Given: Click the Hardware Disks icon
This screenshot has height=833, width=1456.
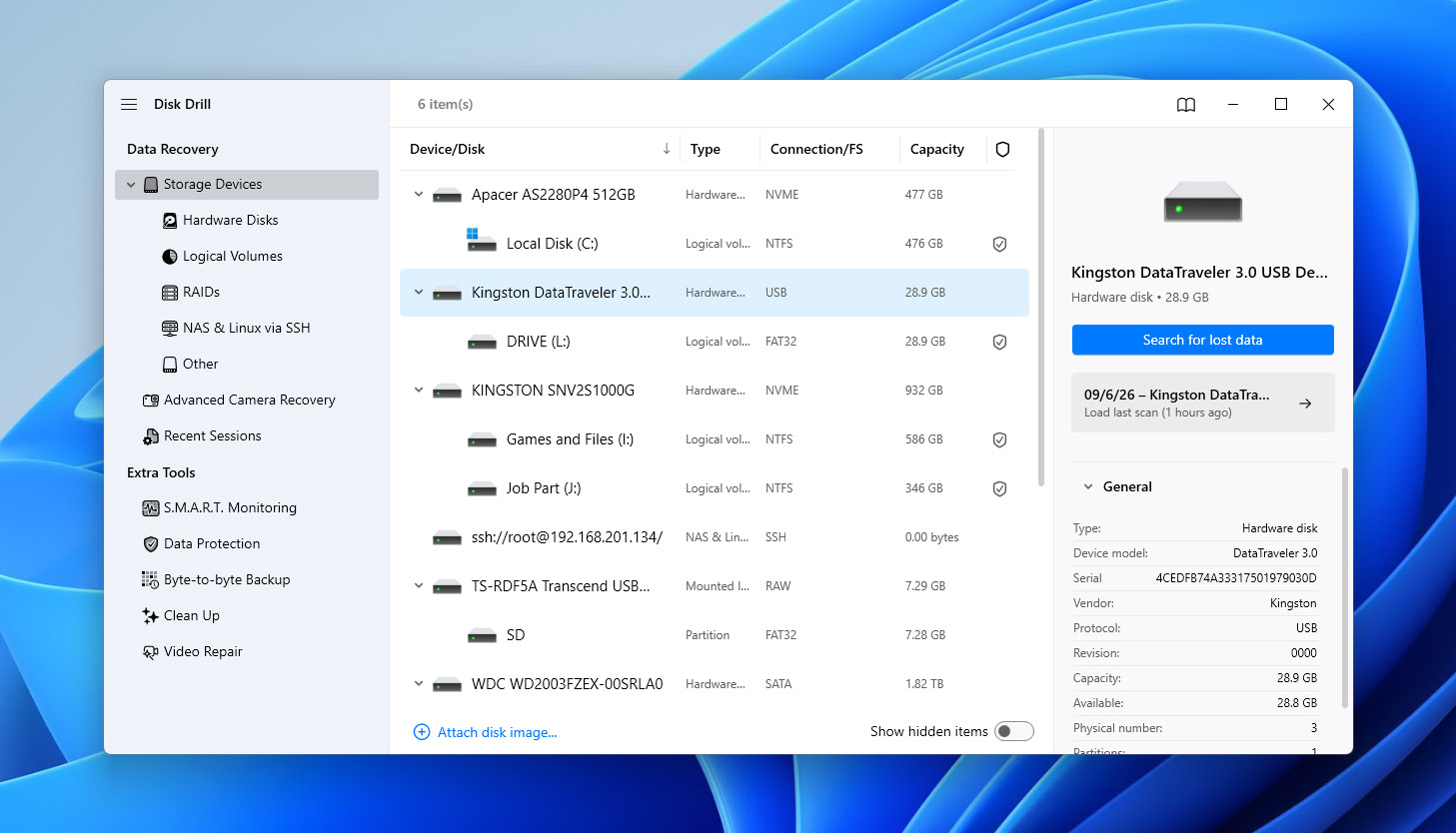Looking at the screenshot, I should pos(170,221).
